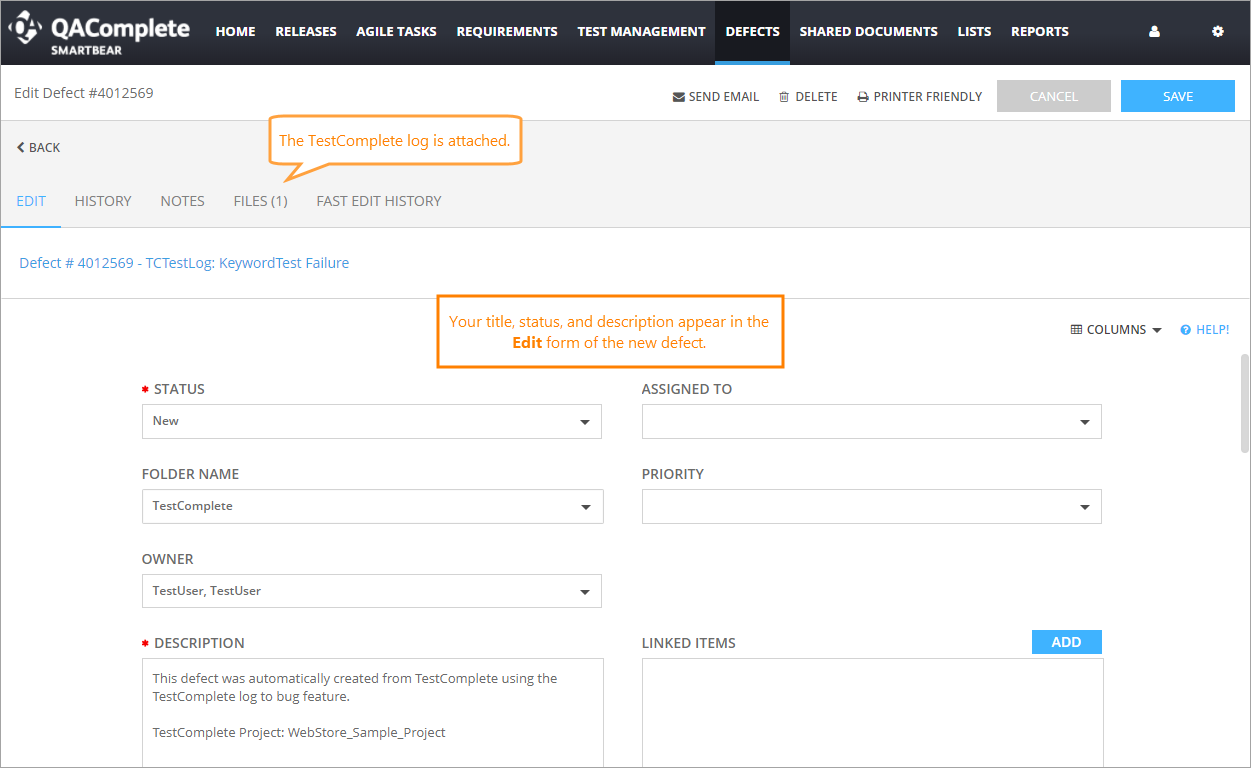
Task: Open the Columns chooser menu
Action: click(1115, 330)
